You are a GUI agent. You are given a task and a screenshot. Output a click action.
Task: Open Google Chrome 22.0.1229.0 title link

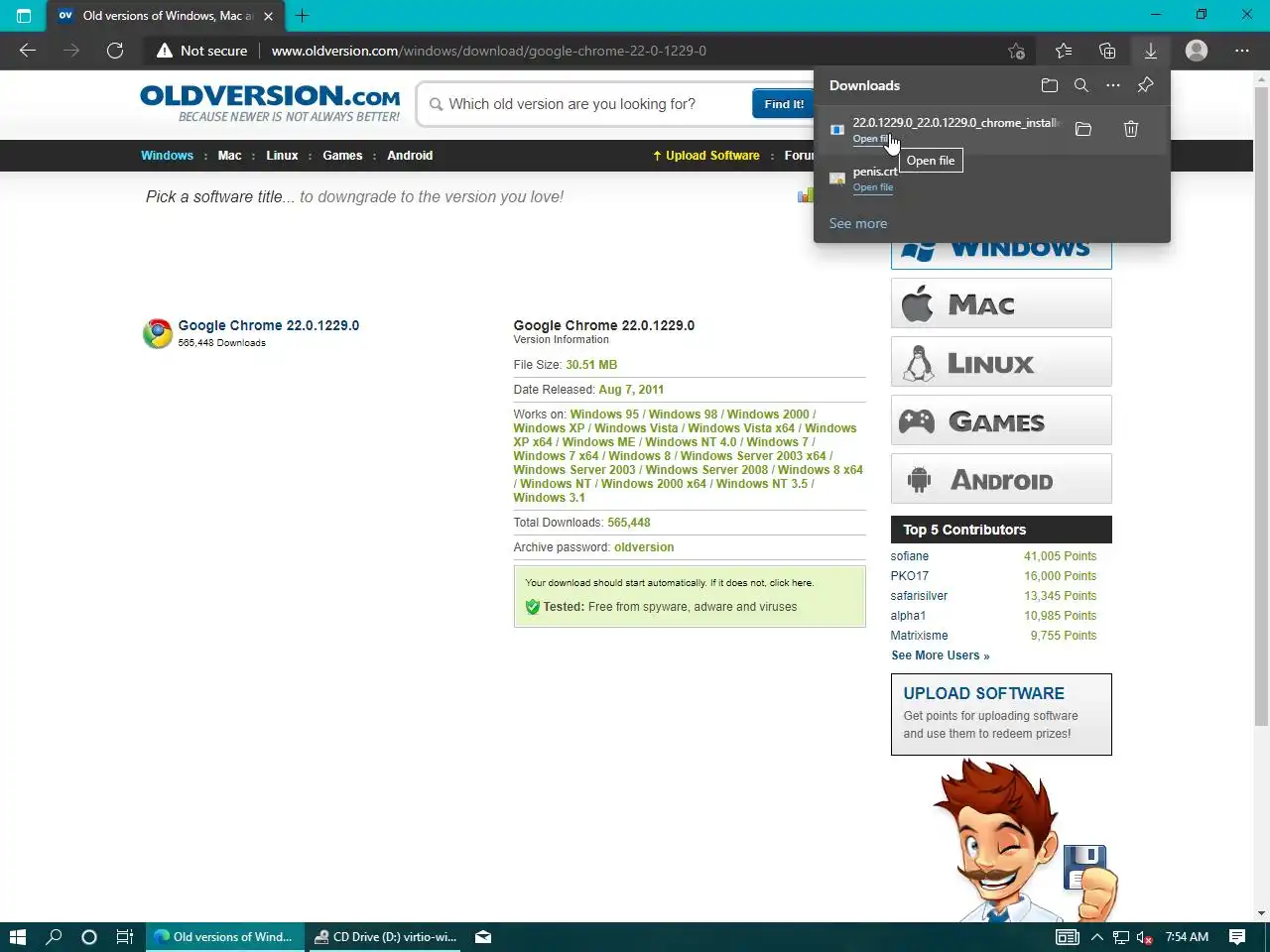(x=269, y=325)
